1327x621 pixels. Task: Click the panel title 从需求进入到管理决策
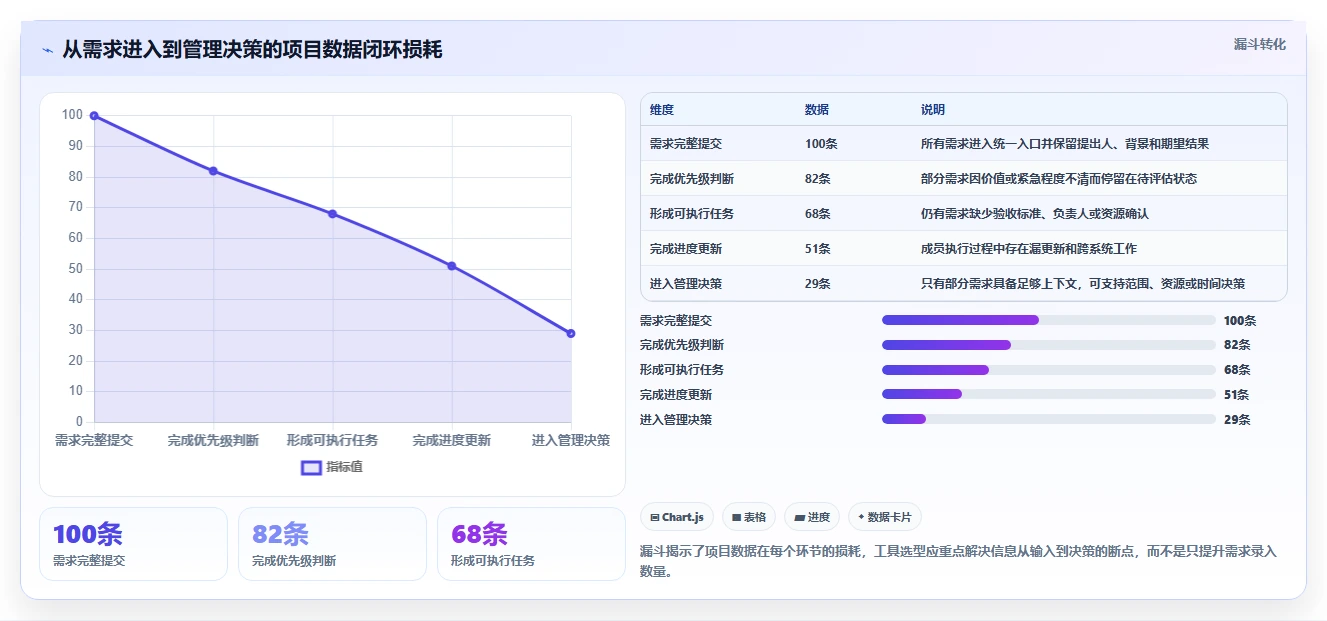[252, 50]
